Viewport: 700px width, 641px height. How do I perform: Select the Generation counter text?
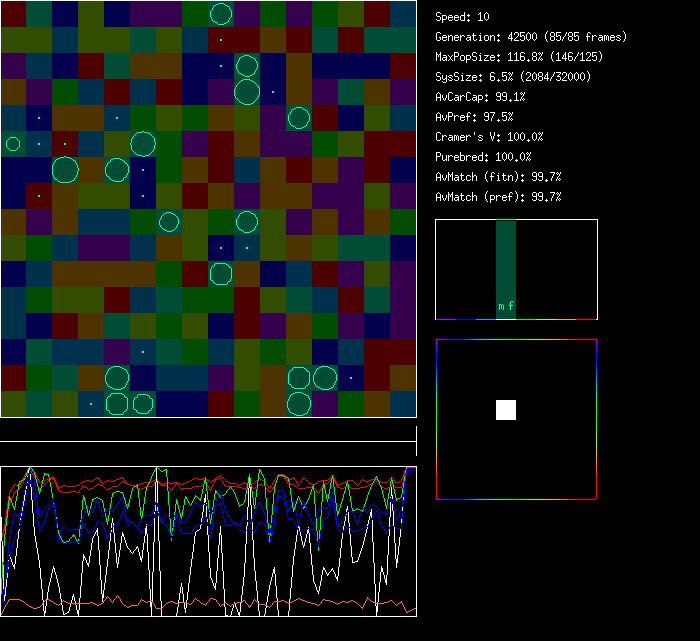(531, 37)
